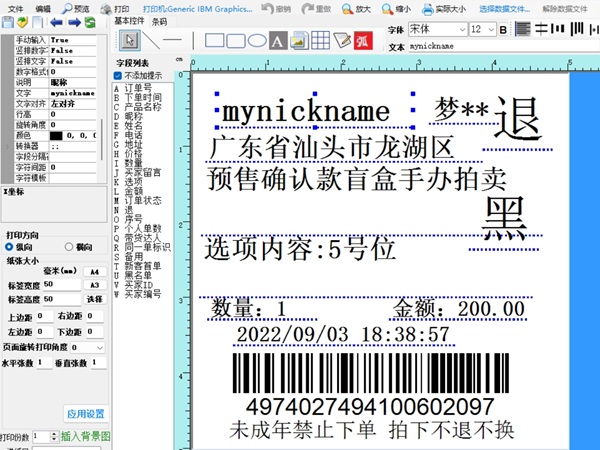
Task: Select the 买家编号 field in the list
Action: [143, 294]
